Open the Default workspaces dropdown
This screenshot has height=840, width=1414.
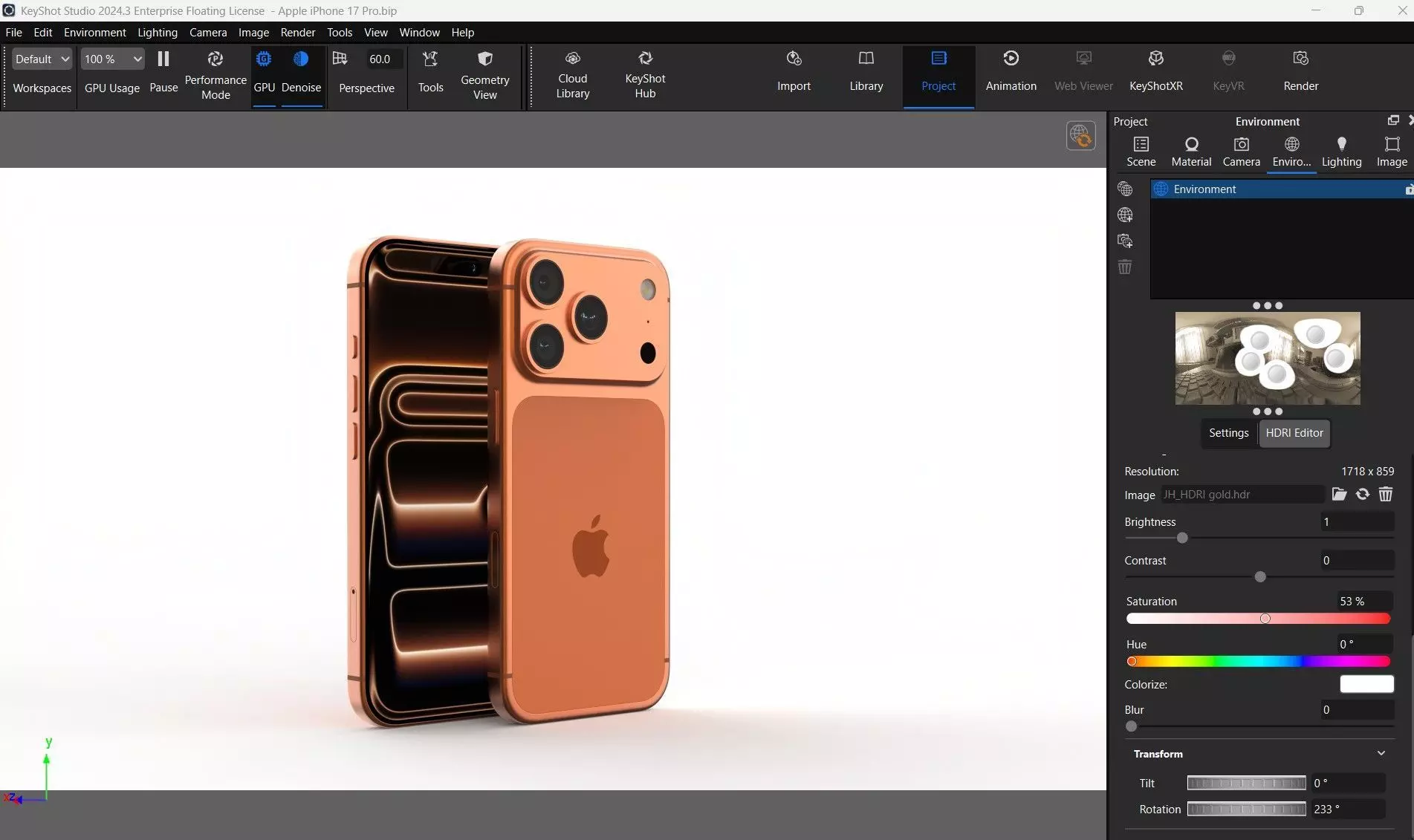[42, 59]
